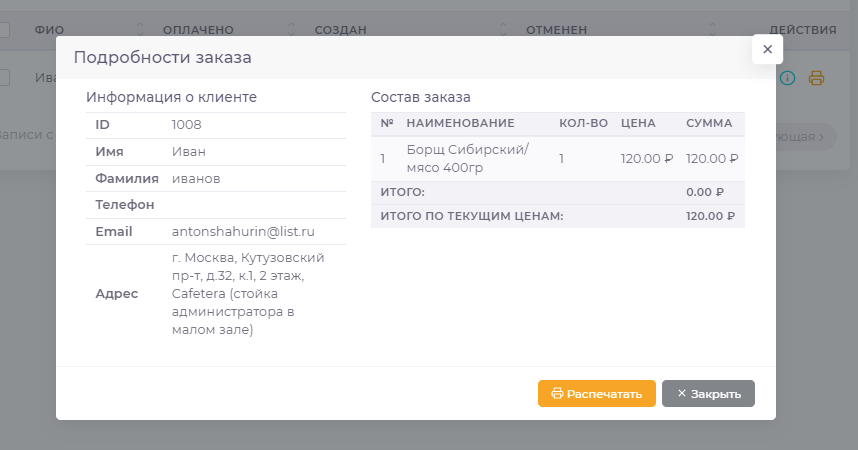Toggle the checkbox for the Иван row
The width and height of the screenshot is (858, 450).
point(4,78)
